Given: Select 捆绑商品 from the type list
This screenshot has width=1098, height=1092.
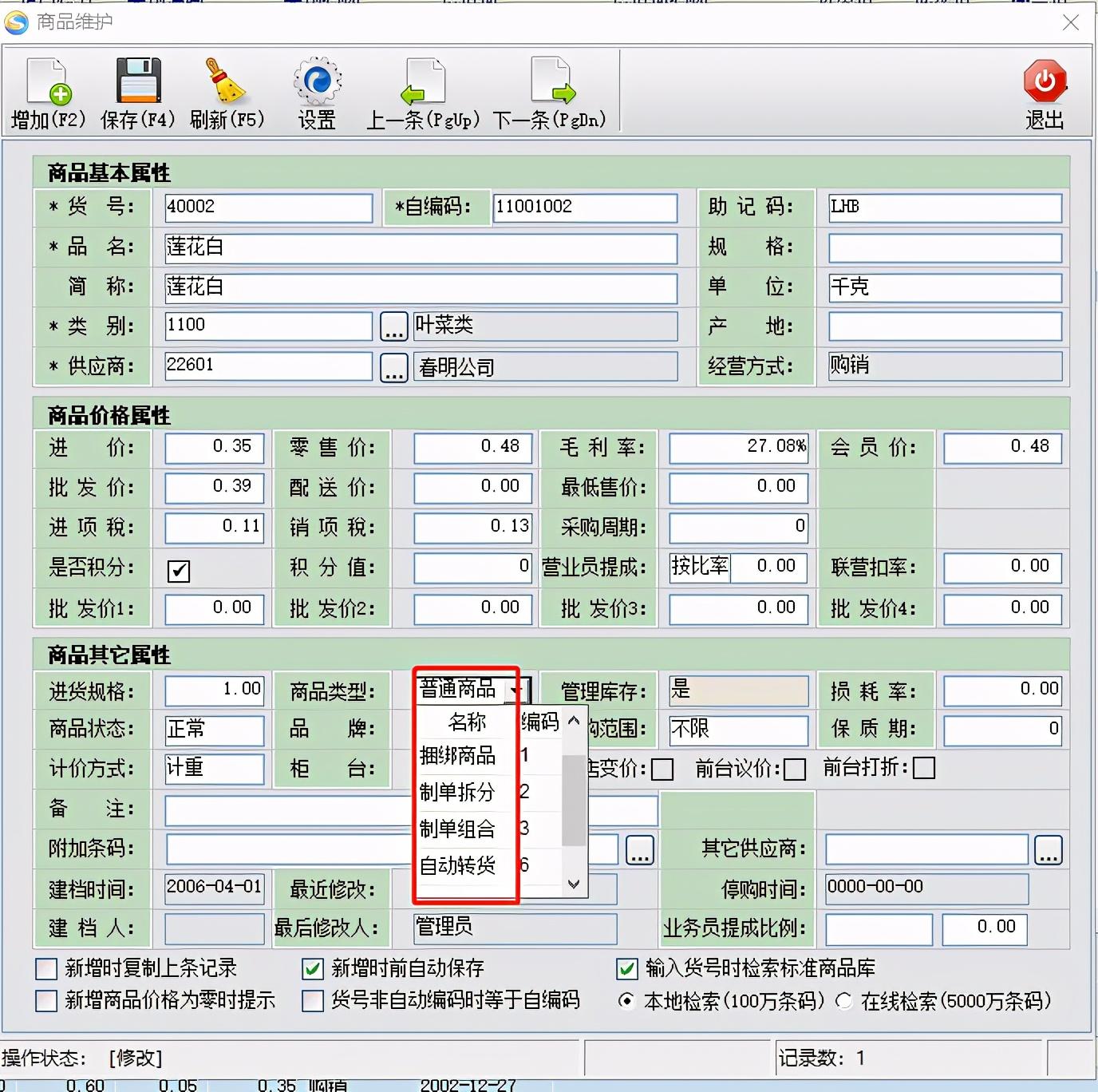Looking at the screenshot, I should coord(458,756).
